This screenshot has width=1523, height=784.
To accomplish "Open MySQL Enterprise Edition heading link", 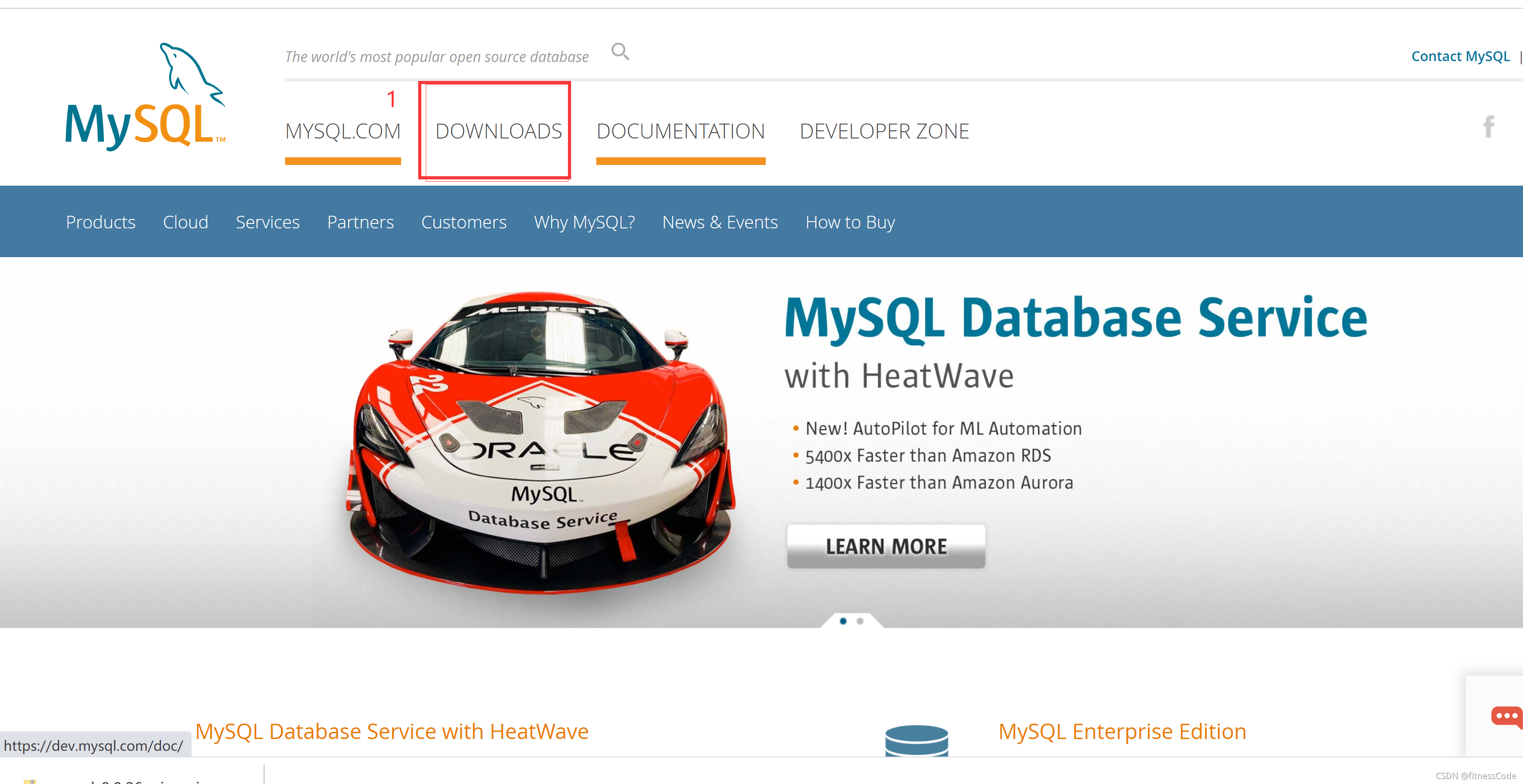I will pyautogui.click(x=1122, y=732).
